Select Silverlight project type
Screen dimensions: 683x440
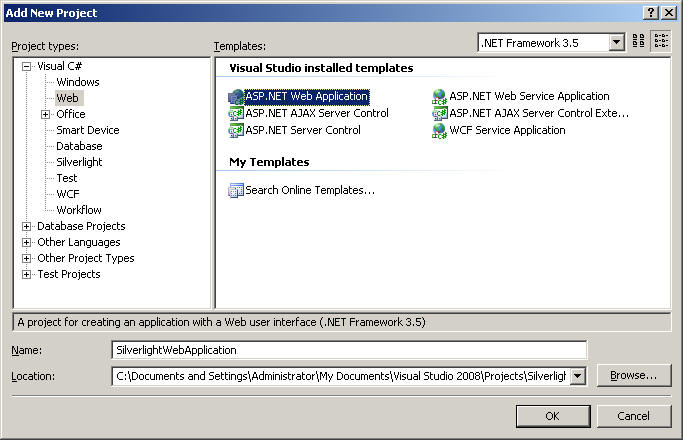79,162
